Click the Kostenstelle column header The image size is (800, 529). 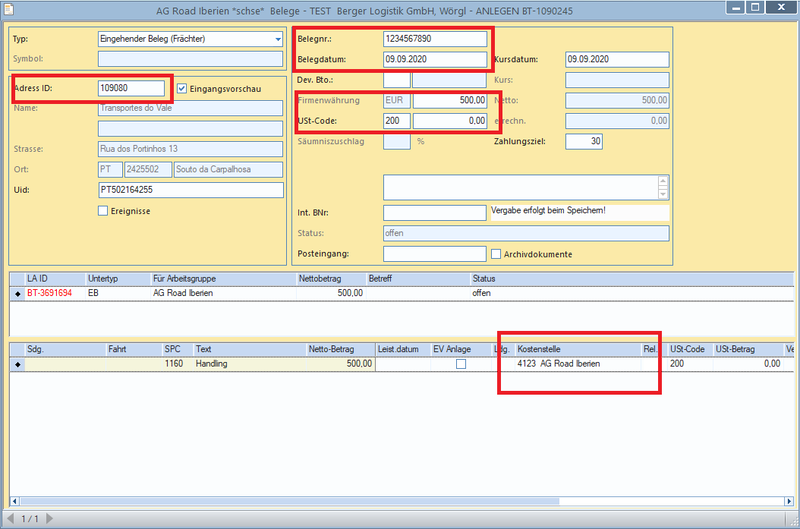pyautogui.click(x=578, y=349)
